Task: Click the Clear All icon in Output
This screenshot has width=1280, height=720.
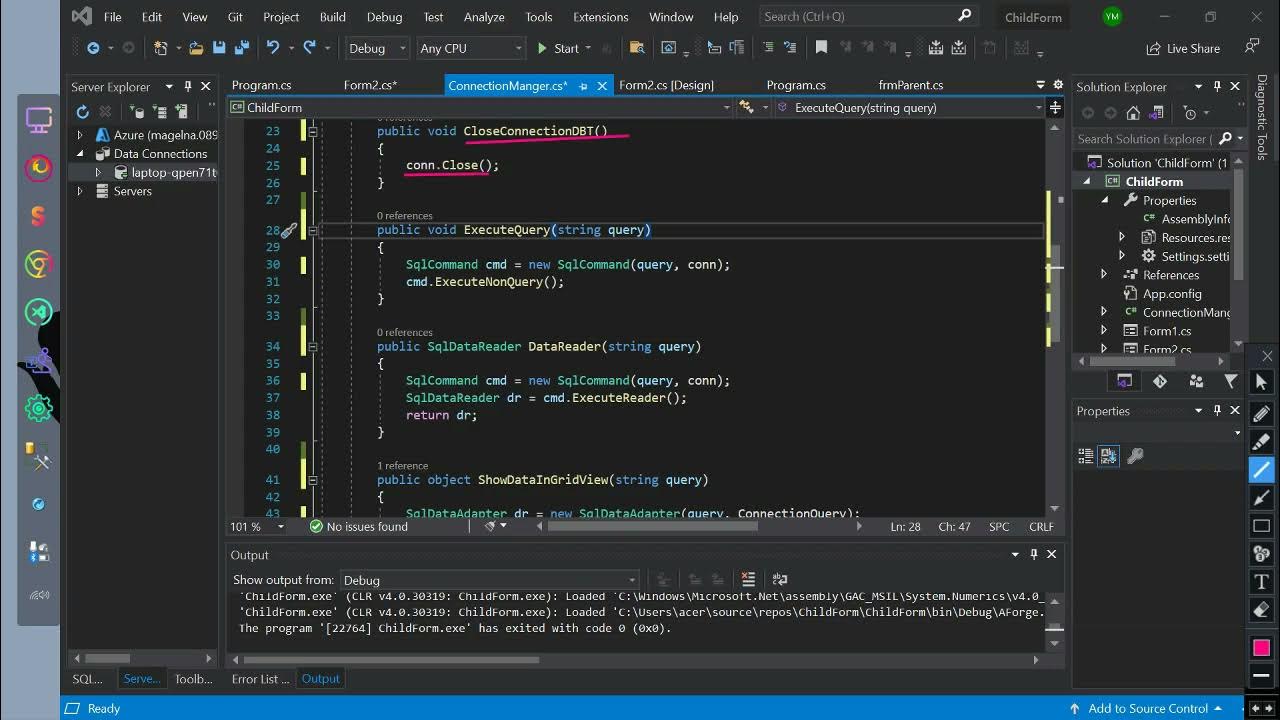Action: (x=748, y=579)
